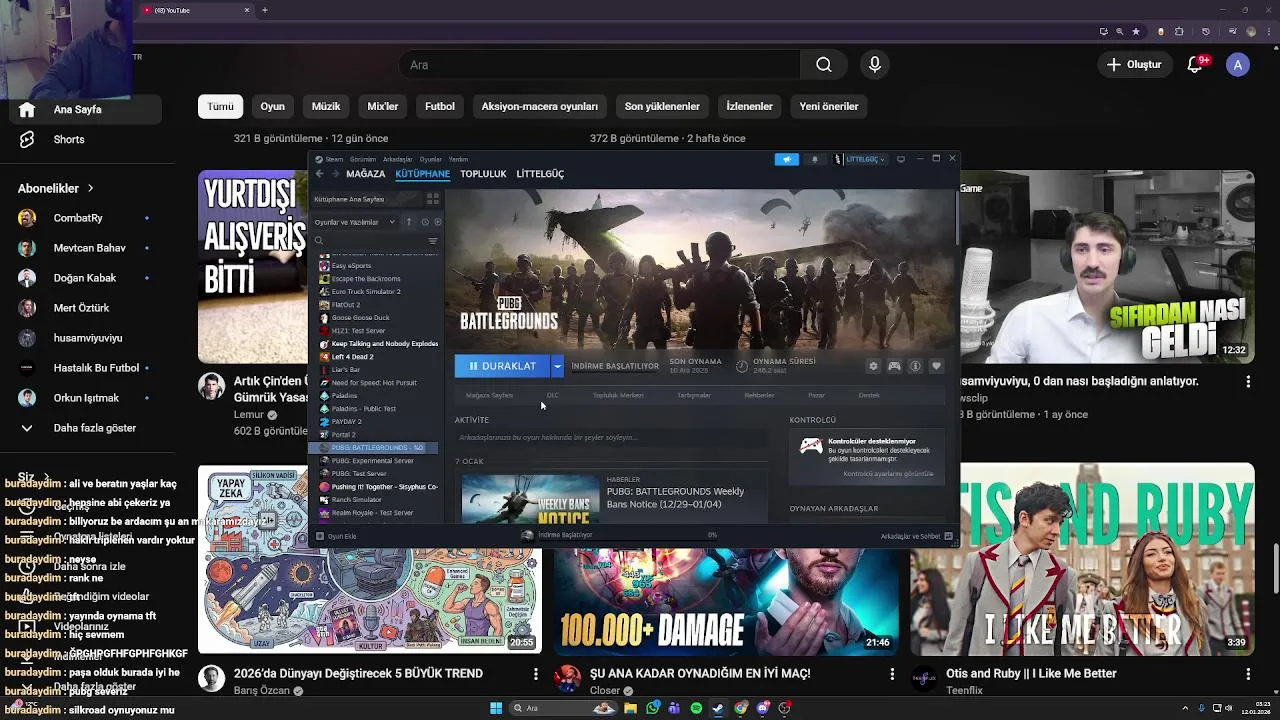
Task: Click Kontrolcü ayarlarını görüntüle link
Action: click(x=888, y=474)
